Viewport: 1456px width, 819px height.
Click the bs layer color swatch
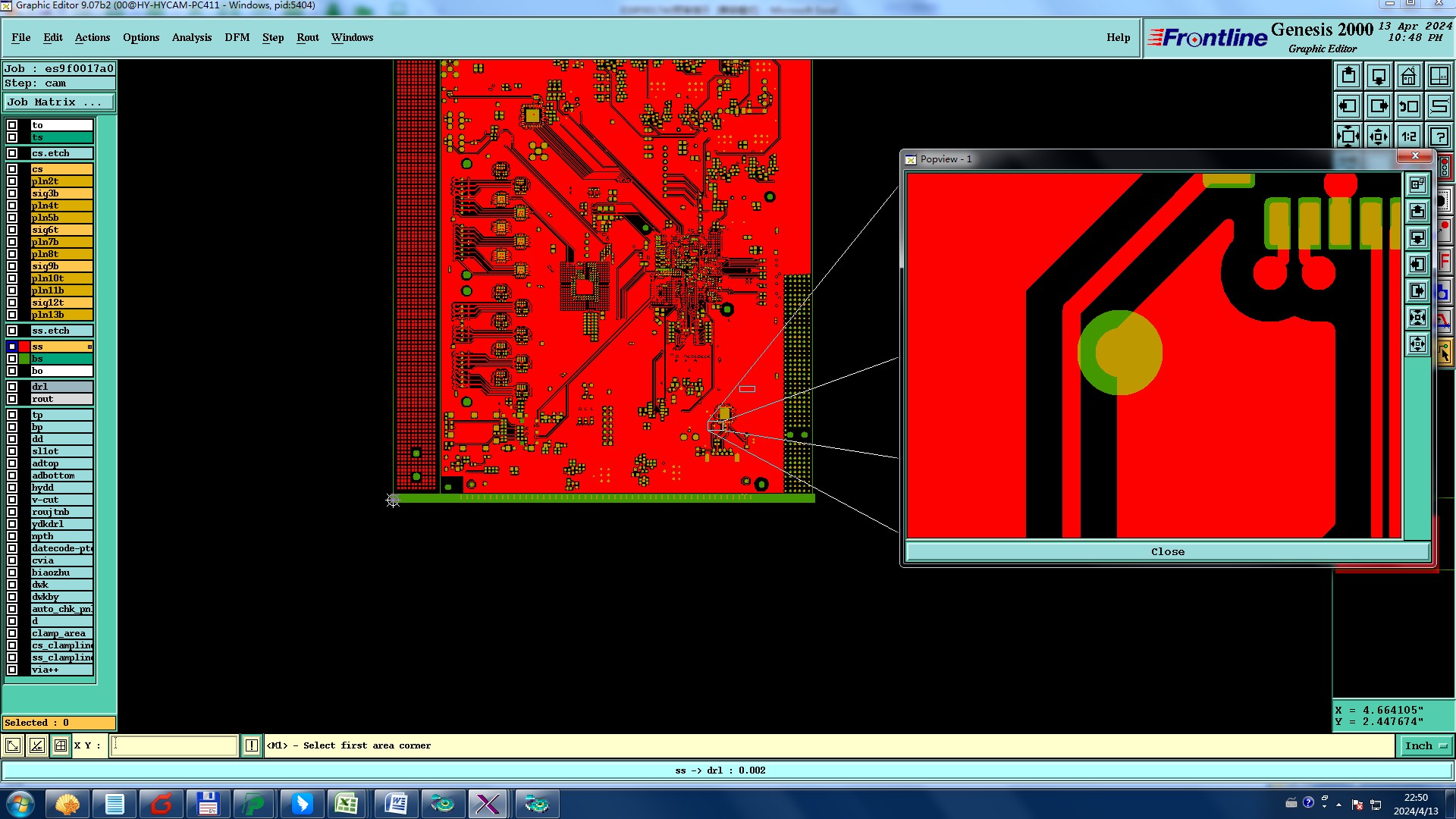point(24,359)
